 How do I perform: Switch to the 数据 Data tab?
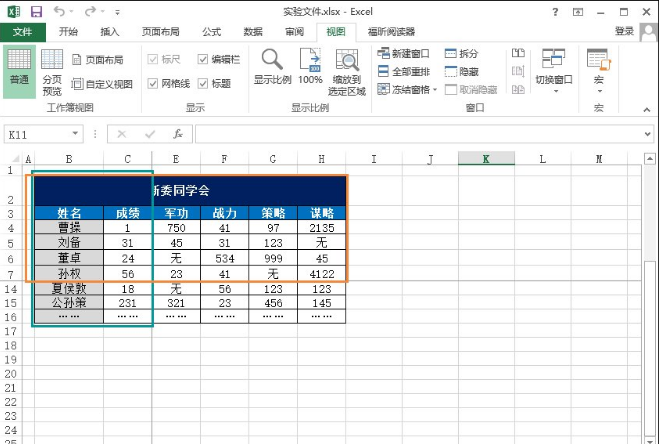[253, 32]
